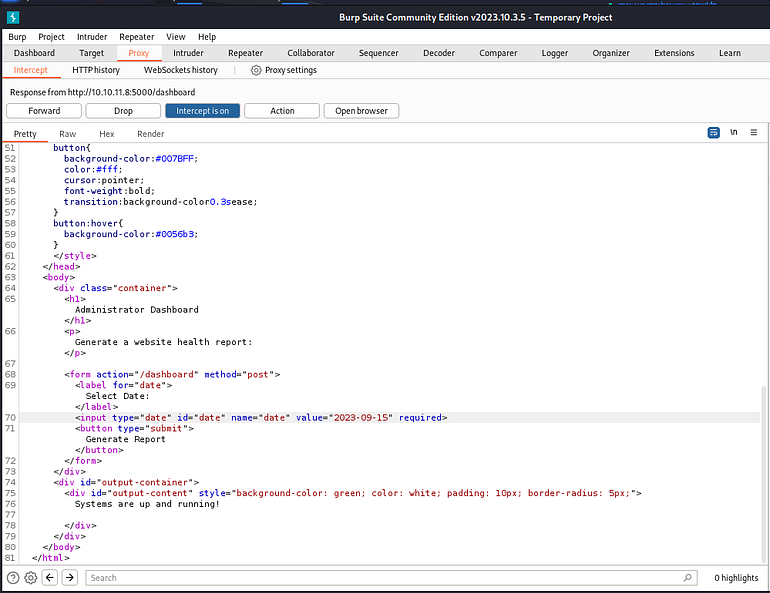Toggle the Intercept is on button
770x593 pixels.
point(202,111)
